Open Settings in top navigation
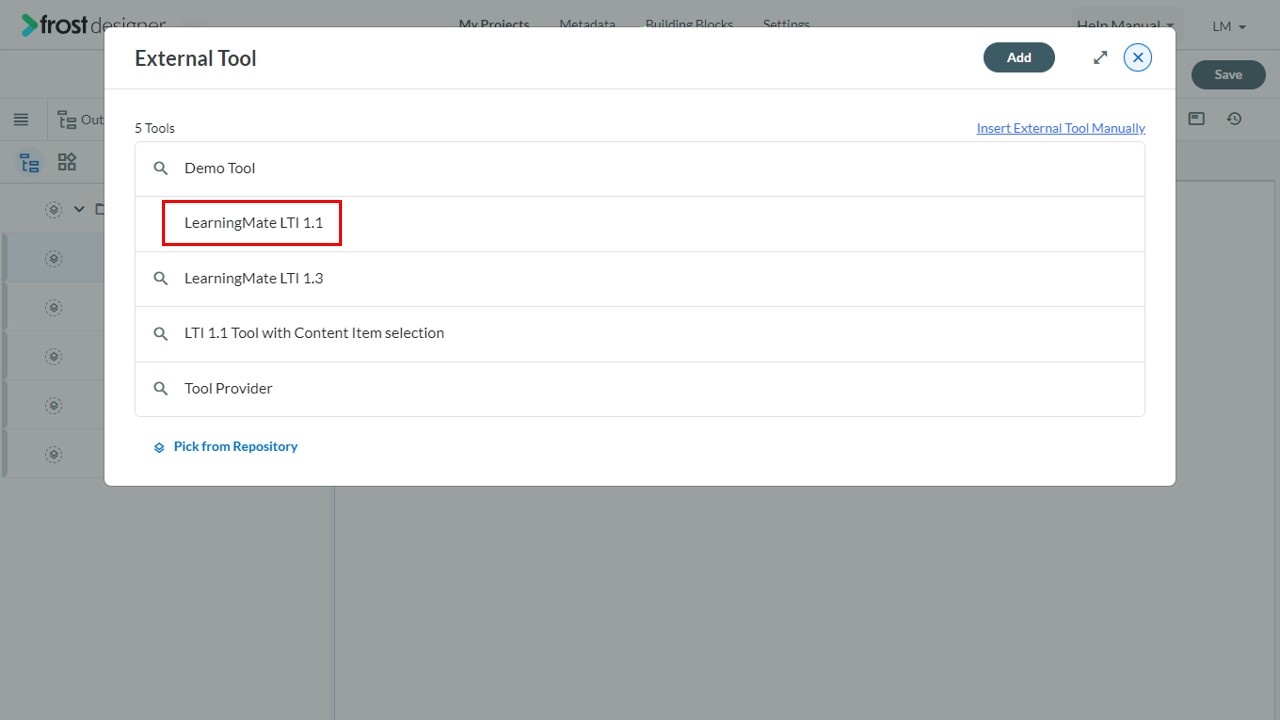The image size is (1280, 720). pyautogui.click(x=786, y=24)
